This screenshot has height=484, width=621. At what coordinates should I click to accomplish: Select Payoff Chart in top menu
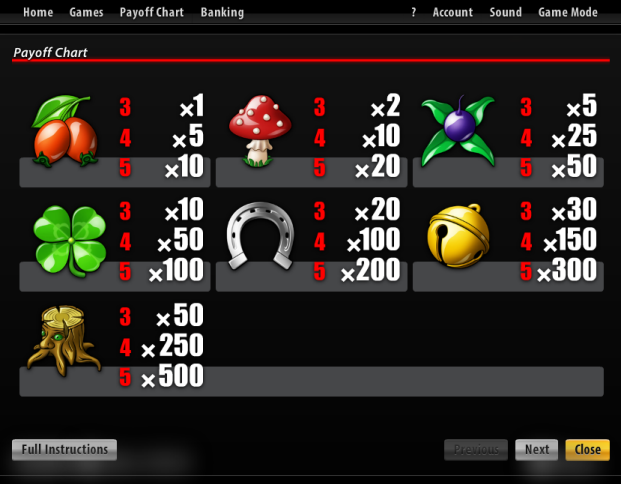[x=152, y=12]
